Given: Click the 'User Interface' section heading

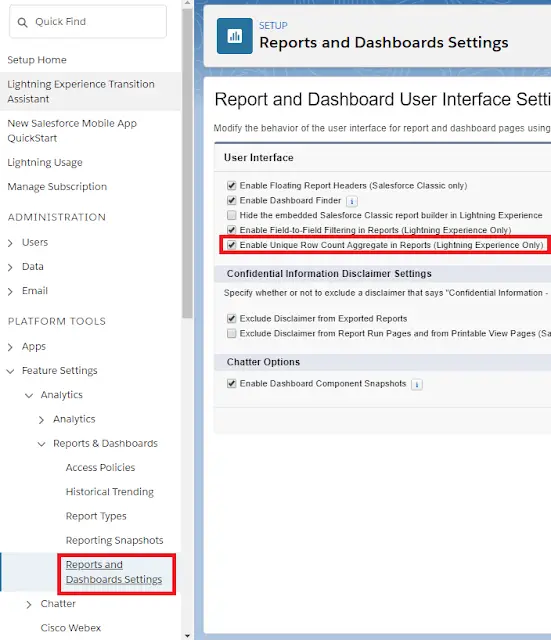Looking at the screenshot, I should 259,158.
